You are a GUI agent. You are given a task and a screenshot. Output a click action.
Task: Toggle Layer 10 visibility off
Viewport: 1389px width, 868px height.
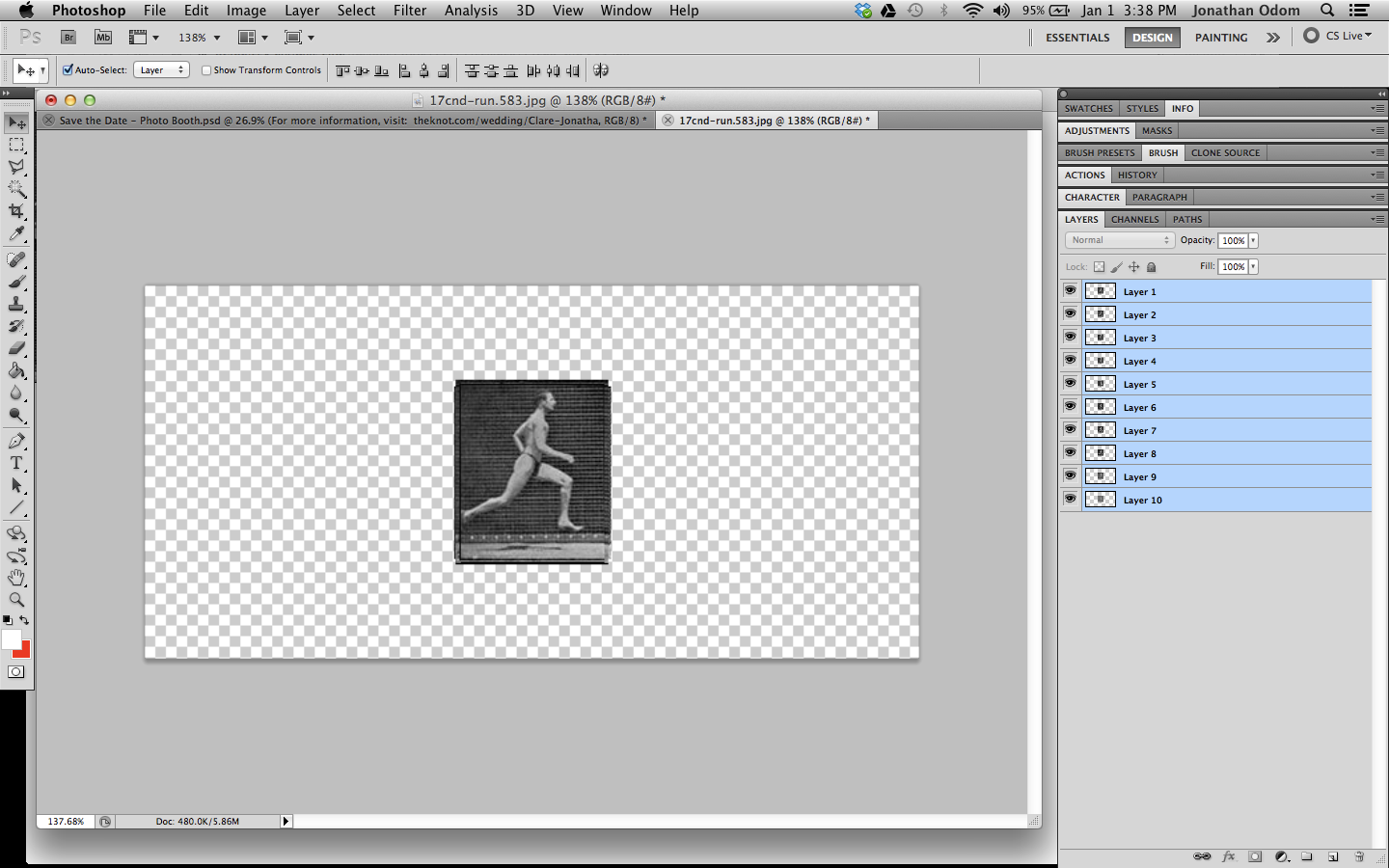tap(1070, 499)
